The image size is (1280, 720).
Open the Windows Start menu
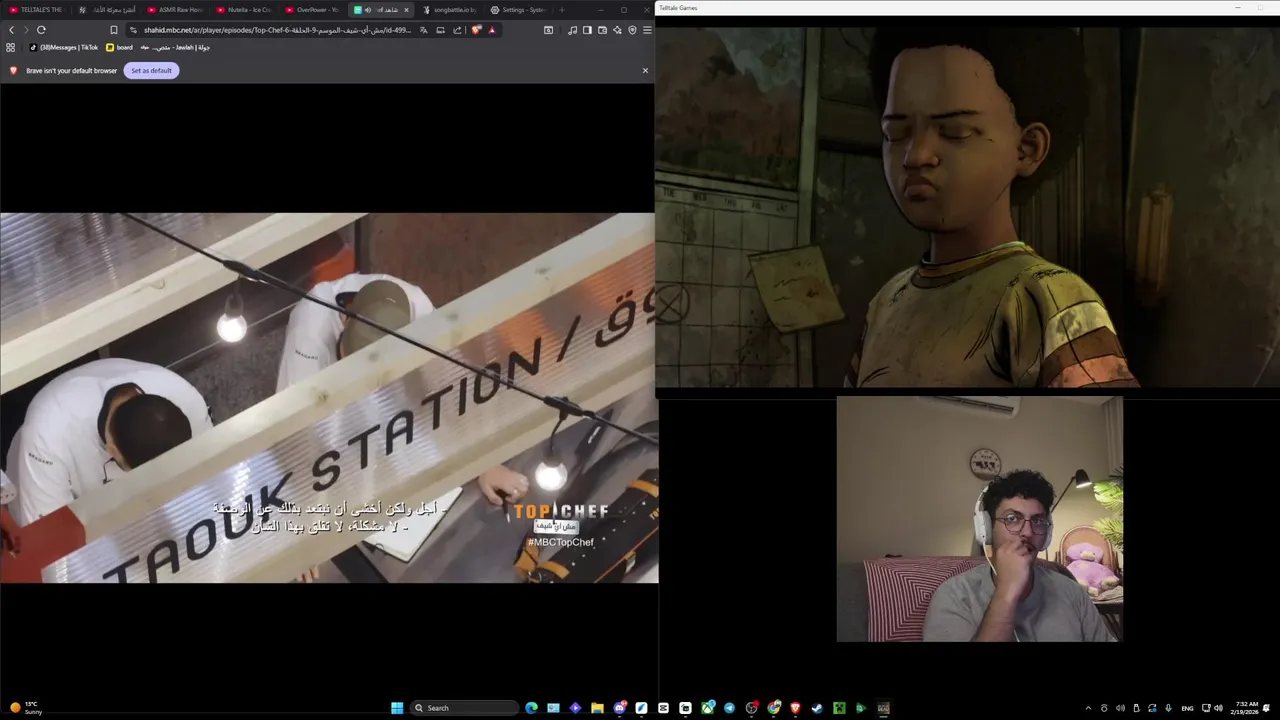point(397,708)
